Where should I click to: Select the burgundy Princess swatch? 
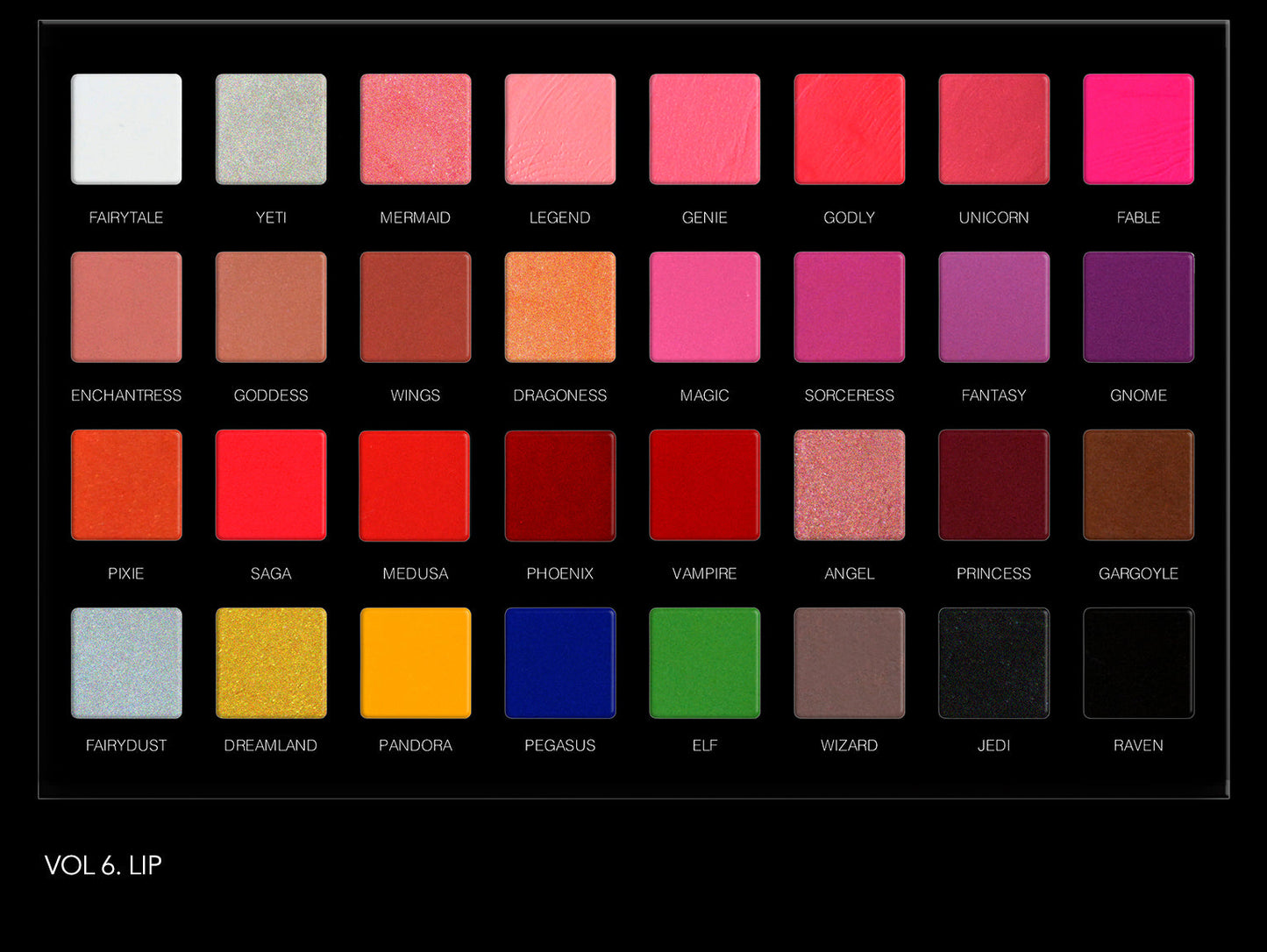coord(993,485)
